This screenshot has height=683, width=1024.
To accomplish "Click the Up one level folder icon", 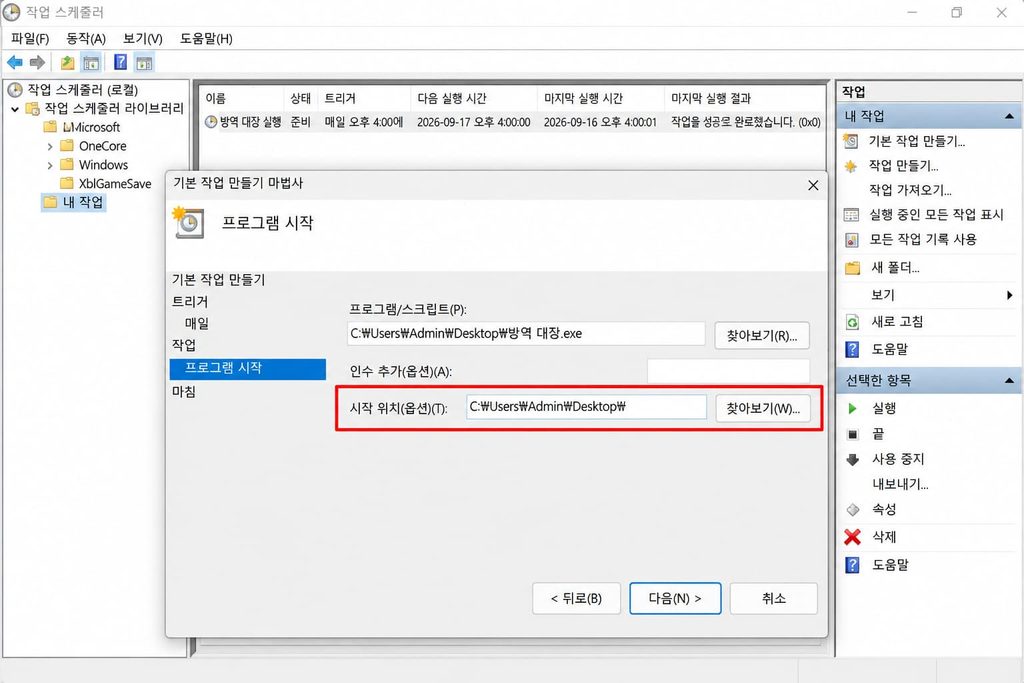I will (67, 63).
